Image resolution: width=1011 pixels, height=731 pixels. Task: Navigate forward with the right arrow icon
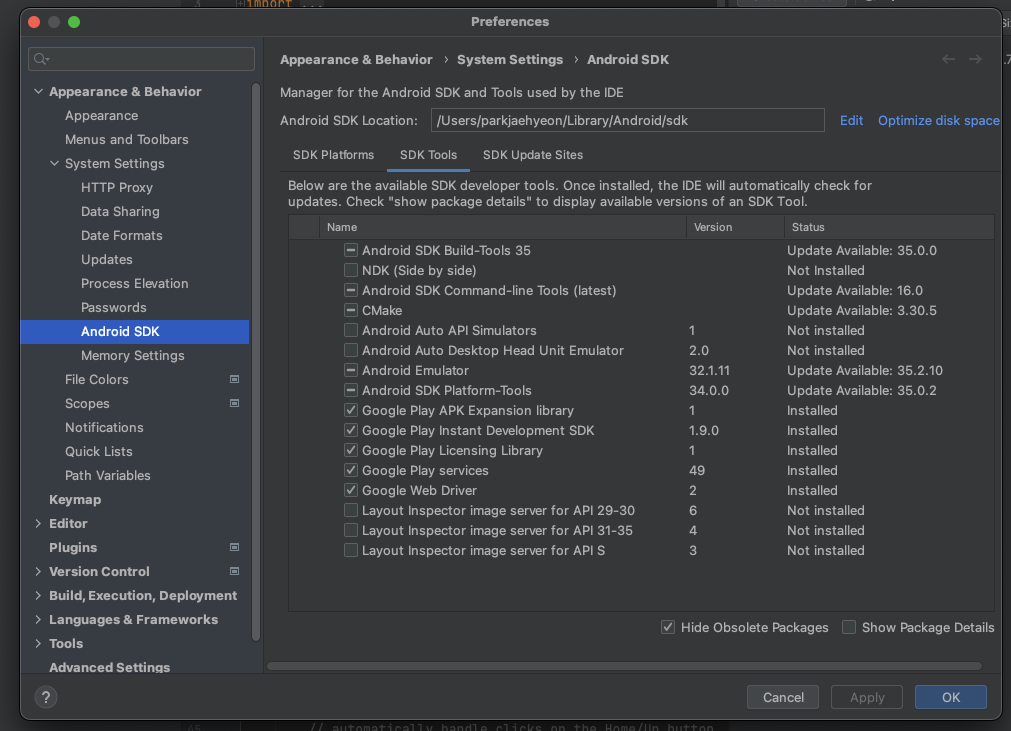[x=975, y=60]
